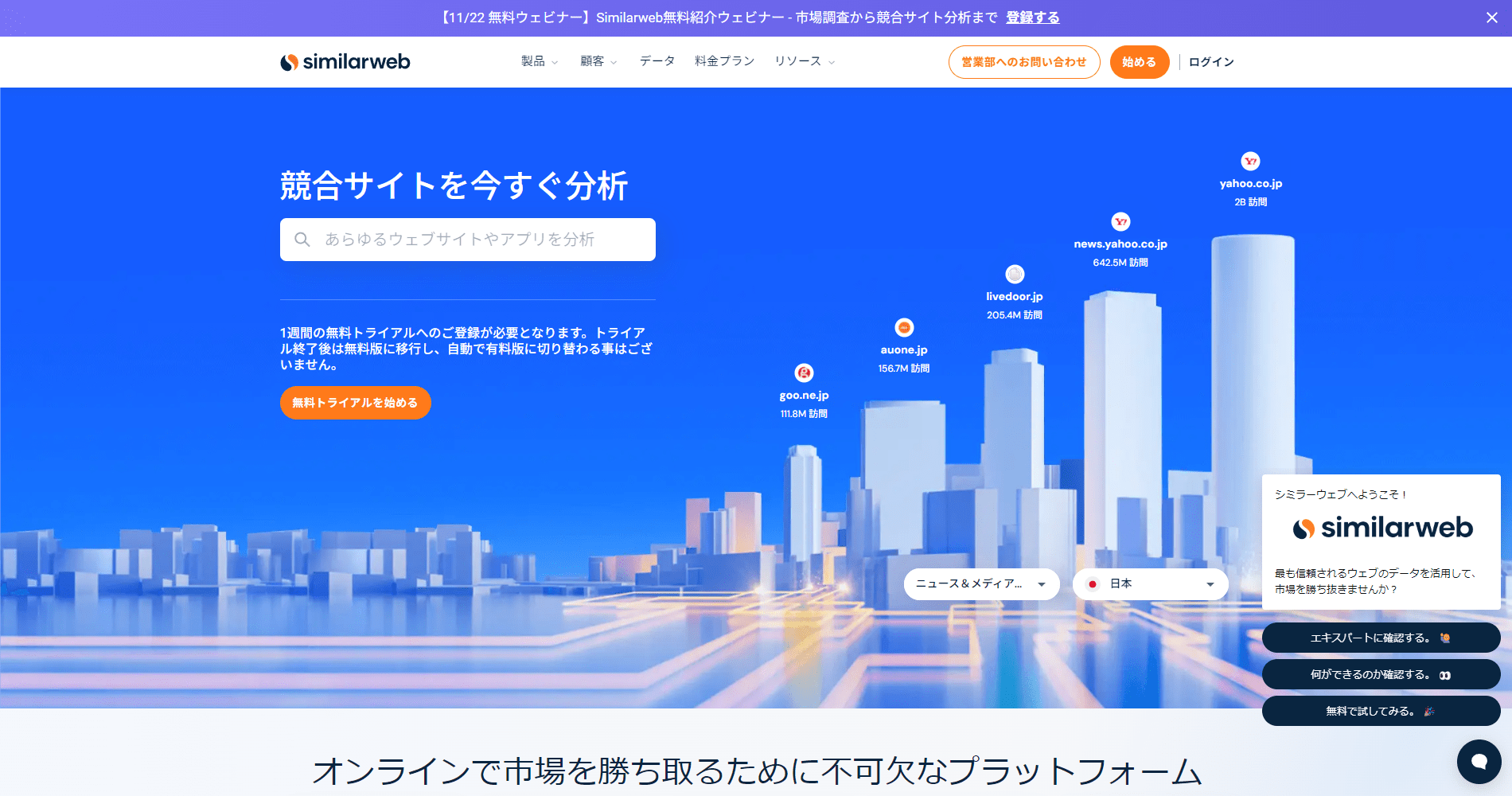Click the news.yahoo.co.jp site icon
The height and width of the screenshot is (796, 1512).
tap(1120, 221)
